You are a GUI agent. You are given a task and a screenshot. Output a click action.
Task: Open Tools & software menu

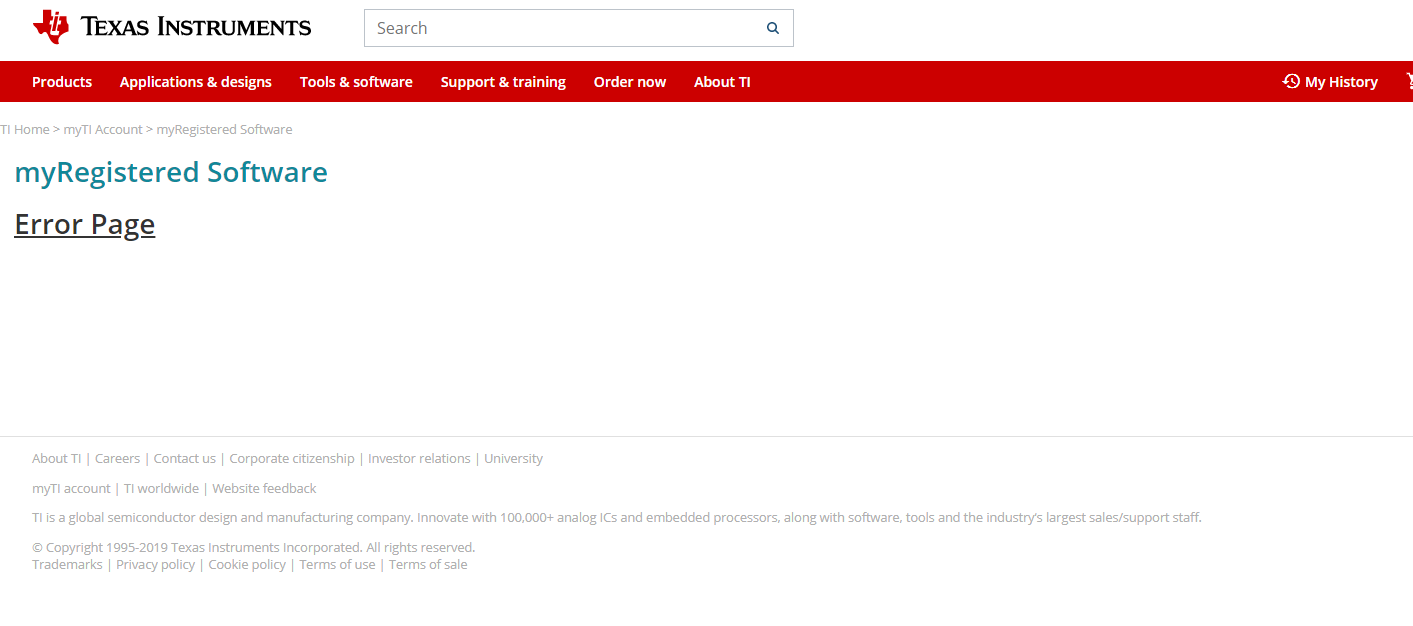click(356, 82)
